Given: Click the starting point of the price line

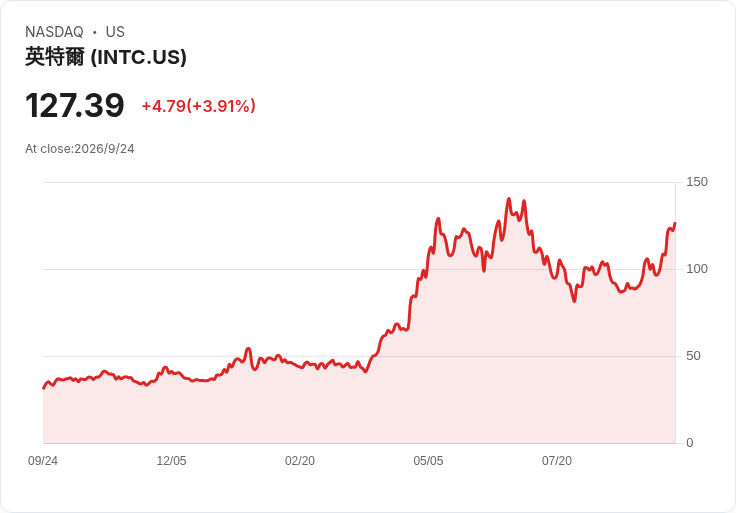Looking at the screenshot, I should (44, 388).
